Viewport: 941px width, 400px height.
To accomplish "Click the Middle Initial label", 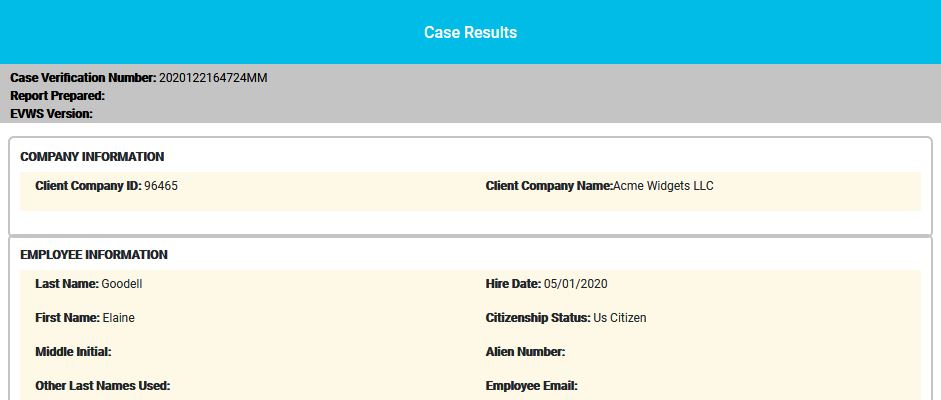I will pos(73,352).
